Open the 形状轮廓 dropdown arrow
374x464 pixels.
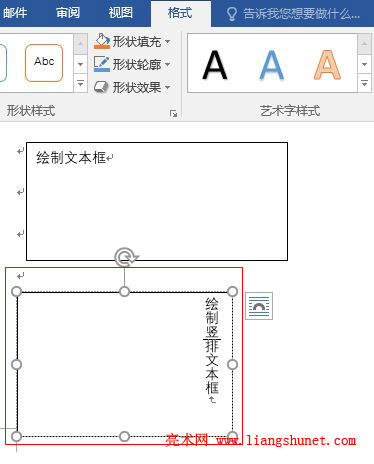coord(168,64)
